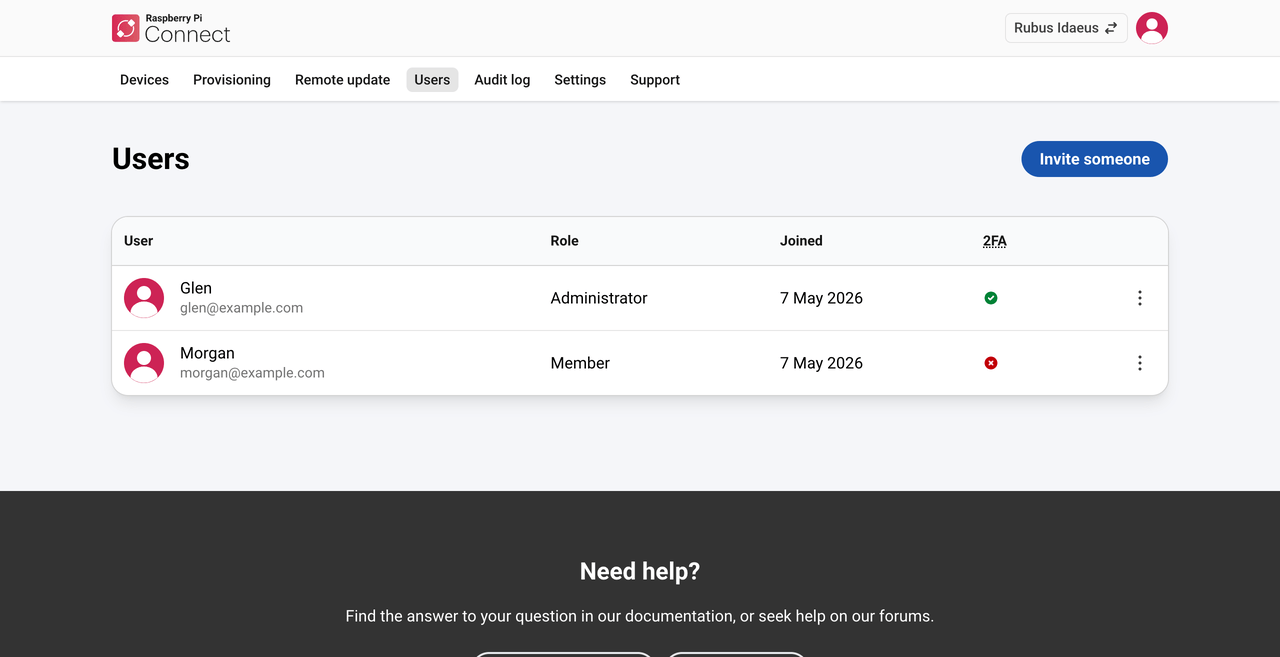1280x657 pixels.
Task: Click glen@example.com email
Action: coord(241,308)
